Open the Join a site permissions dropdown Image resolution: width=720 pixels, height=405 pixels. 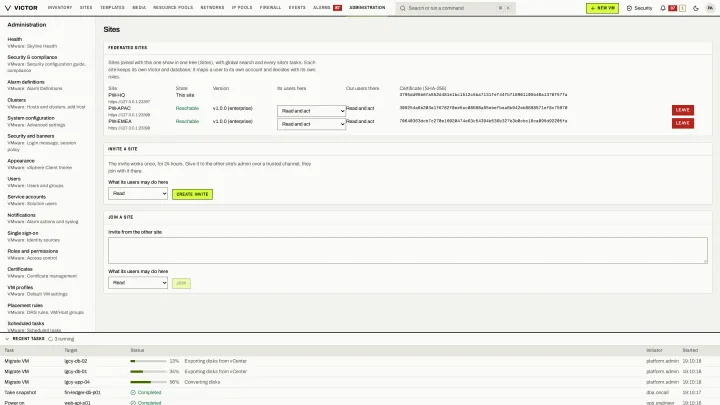point(138,283)
